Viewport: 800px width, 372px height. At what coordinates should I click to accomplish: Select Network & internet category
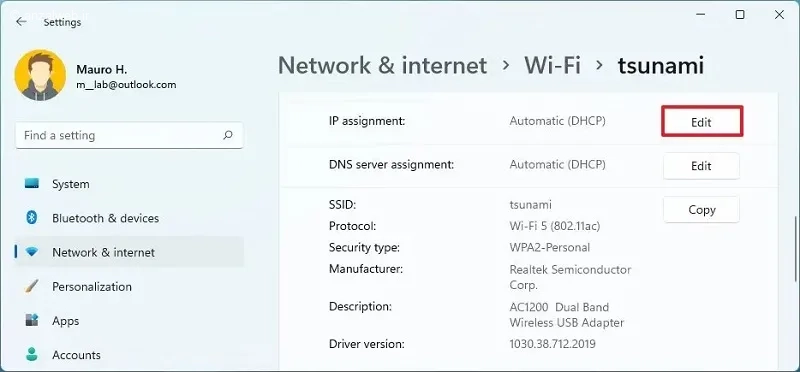[129, 252]
